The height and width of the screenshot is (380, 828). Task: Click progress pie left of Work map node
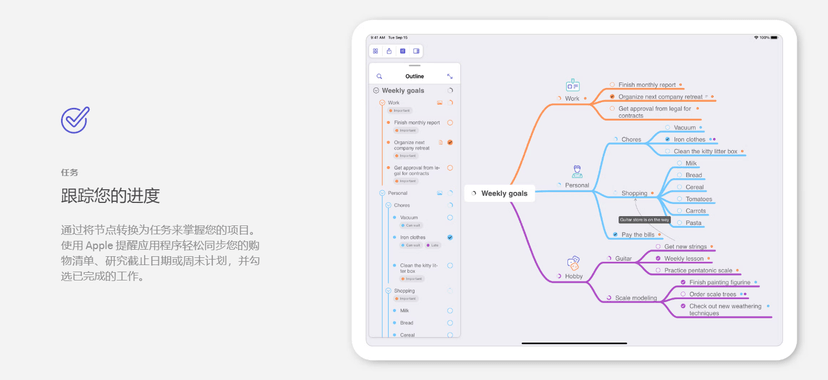pyautogui.click(x=559, y=98)
